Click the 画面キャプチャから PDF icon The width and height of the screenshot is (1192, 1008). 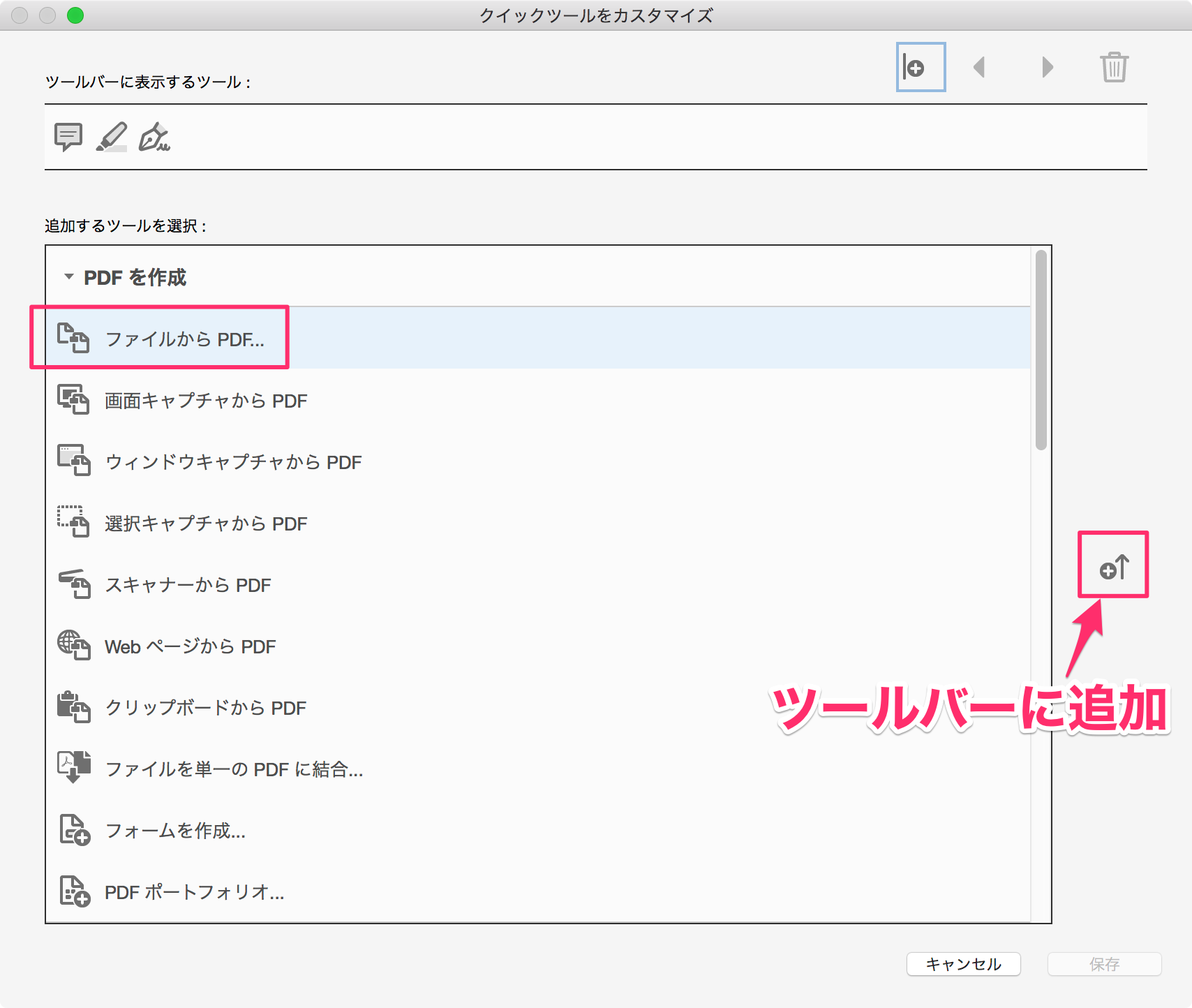73,399
